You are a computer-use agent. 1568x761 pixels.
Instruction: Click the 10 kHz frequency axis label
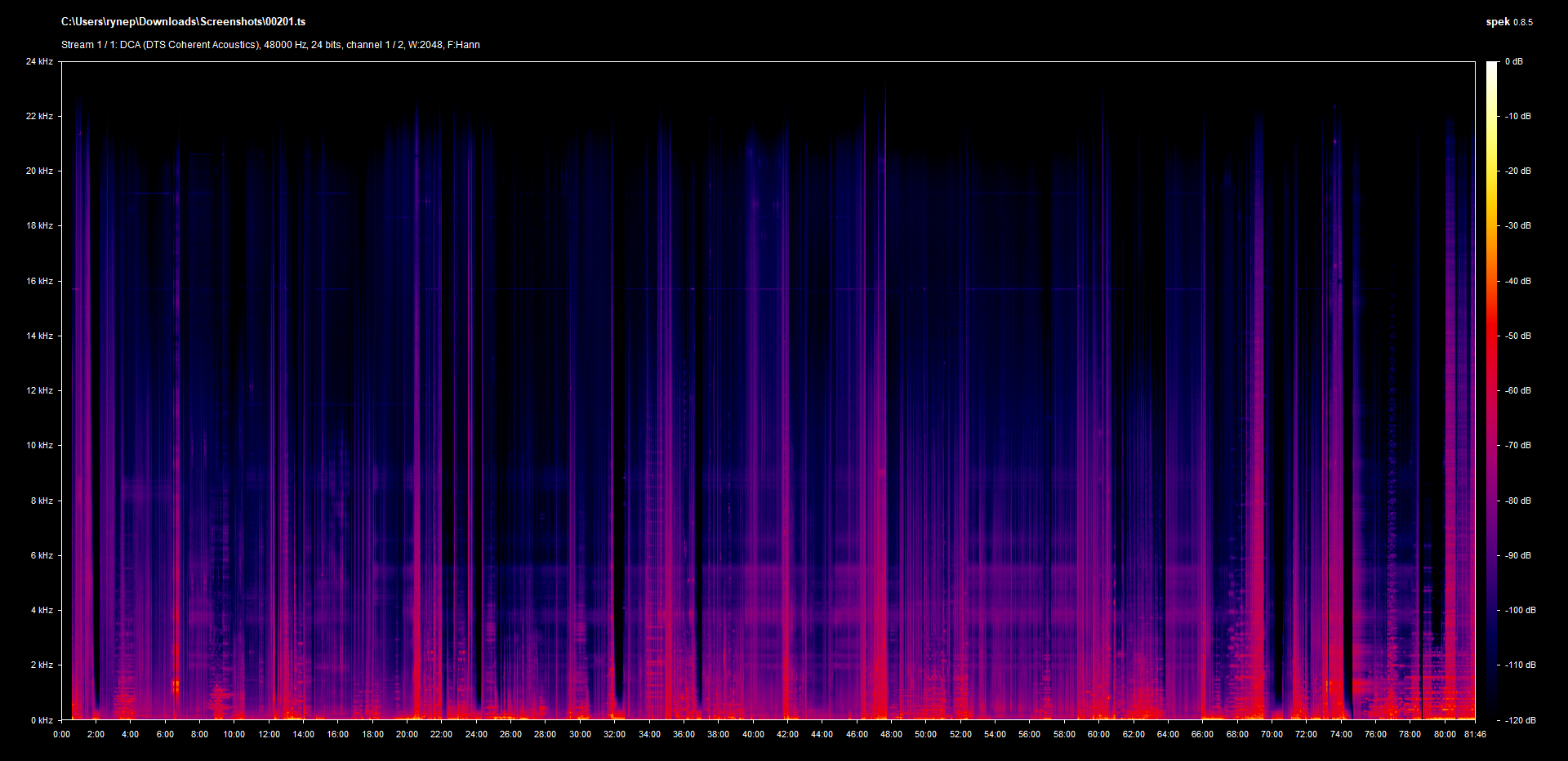pyautogui.click(x=39, y=446)
